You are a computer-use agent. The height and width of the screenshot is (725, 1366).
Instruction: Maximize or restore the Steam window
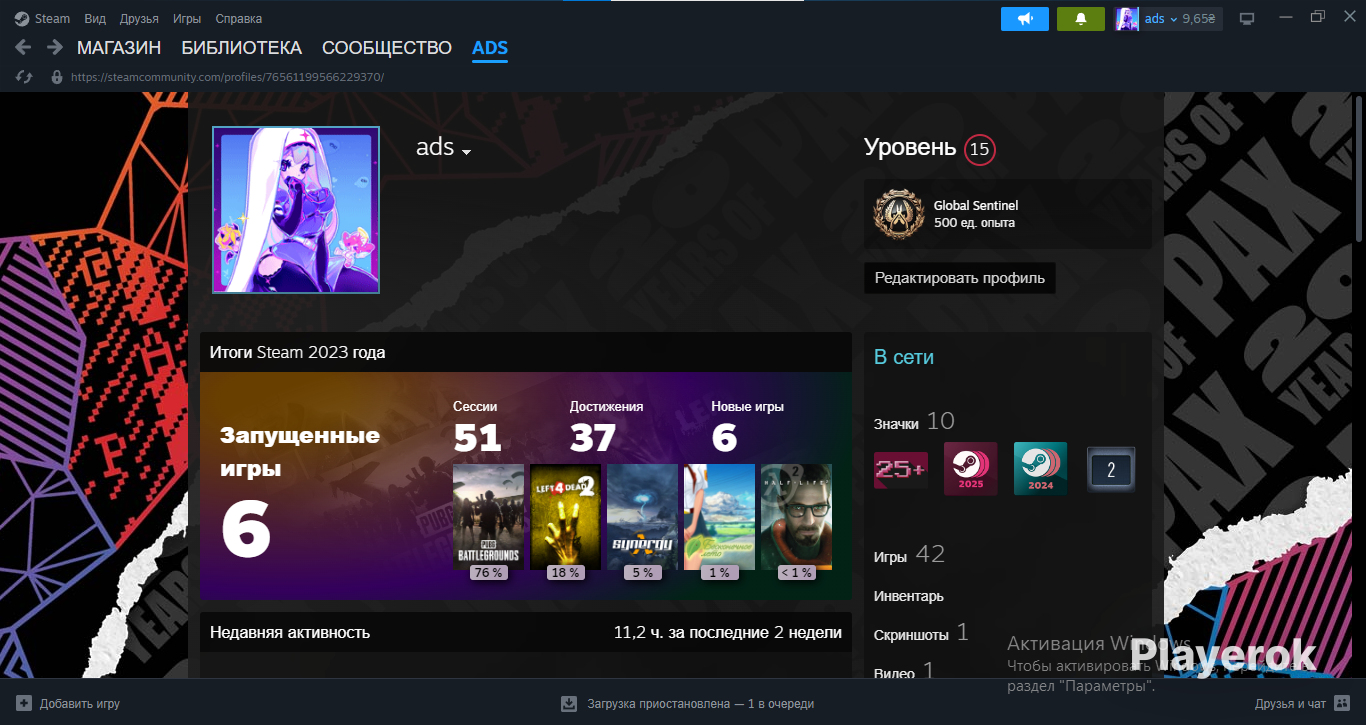pyautogui.click(x=1317, y=17)
